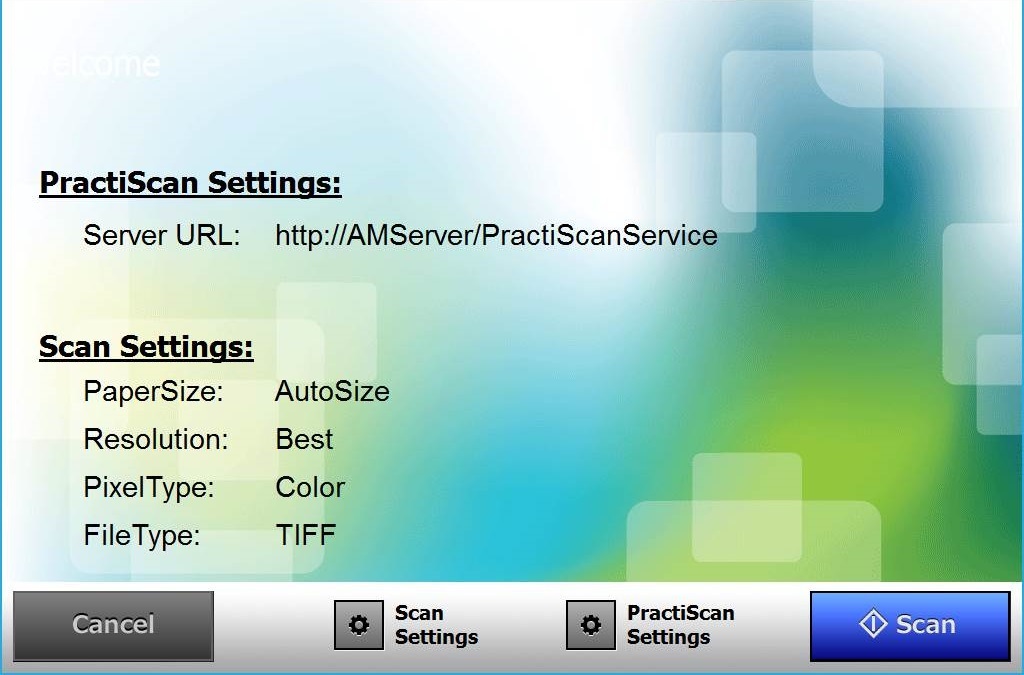The width and height of the screenshot is (1024, 675).
Task: Select the http://AMServer/PractiScanService URL text
Action: pos(496,236)
